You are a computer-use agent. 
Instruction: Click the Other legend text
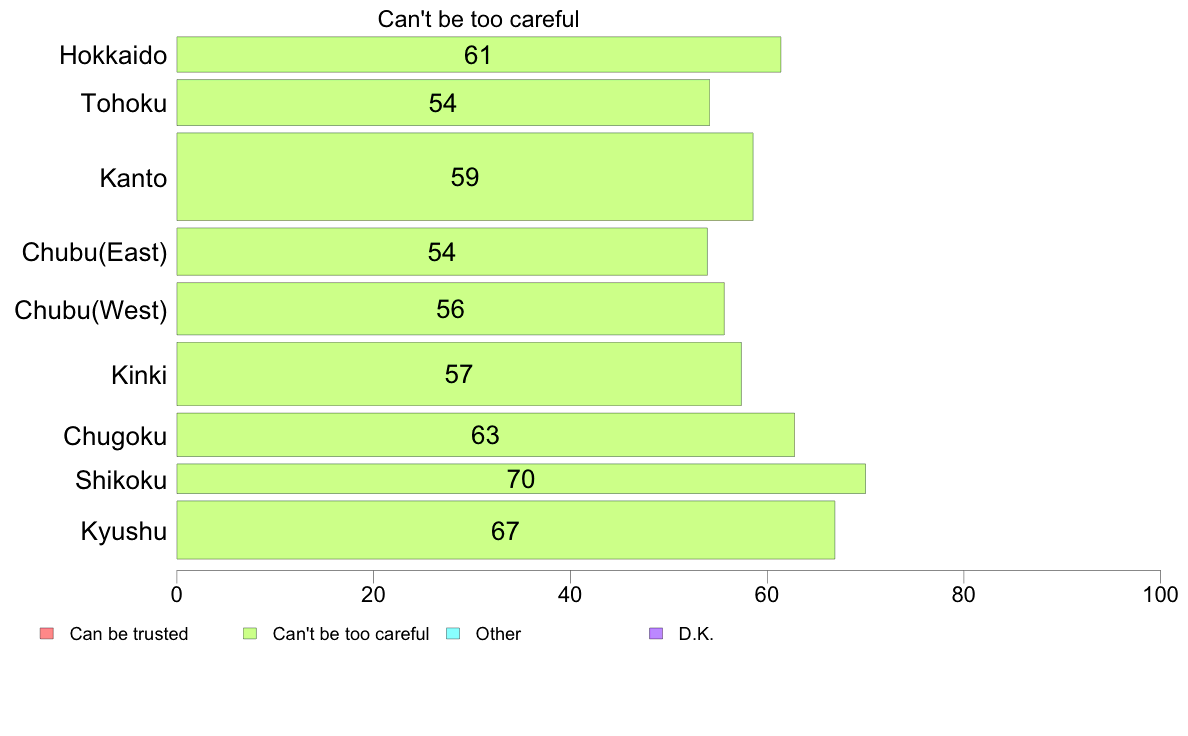499,634
